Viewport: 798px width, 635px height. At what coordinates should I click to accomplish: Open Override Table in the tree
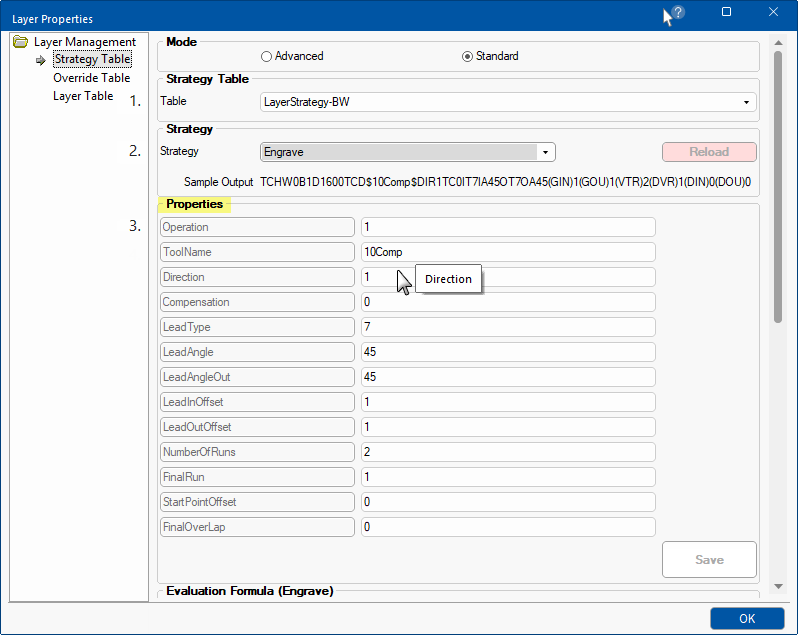click(x=91, y=78)
